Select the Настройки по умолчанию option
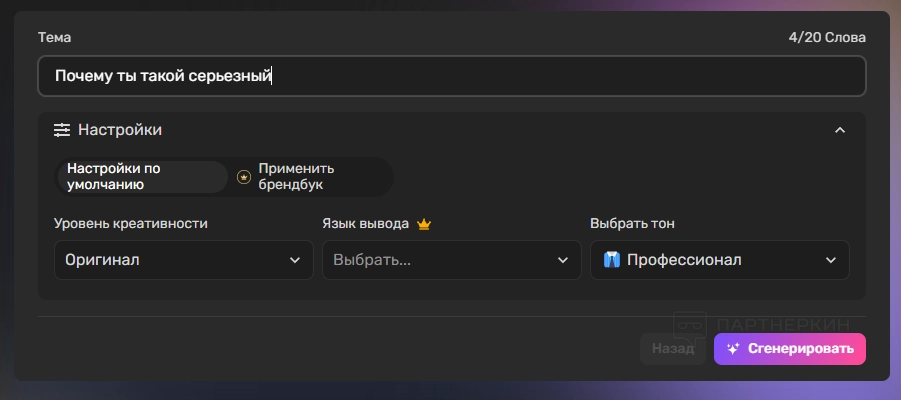 [x=141, y=177]
